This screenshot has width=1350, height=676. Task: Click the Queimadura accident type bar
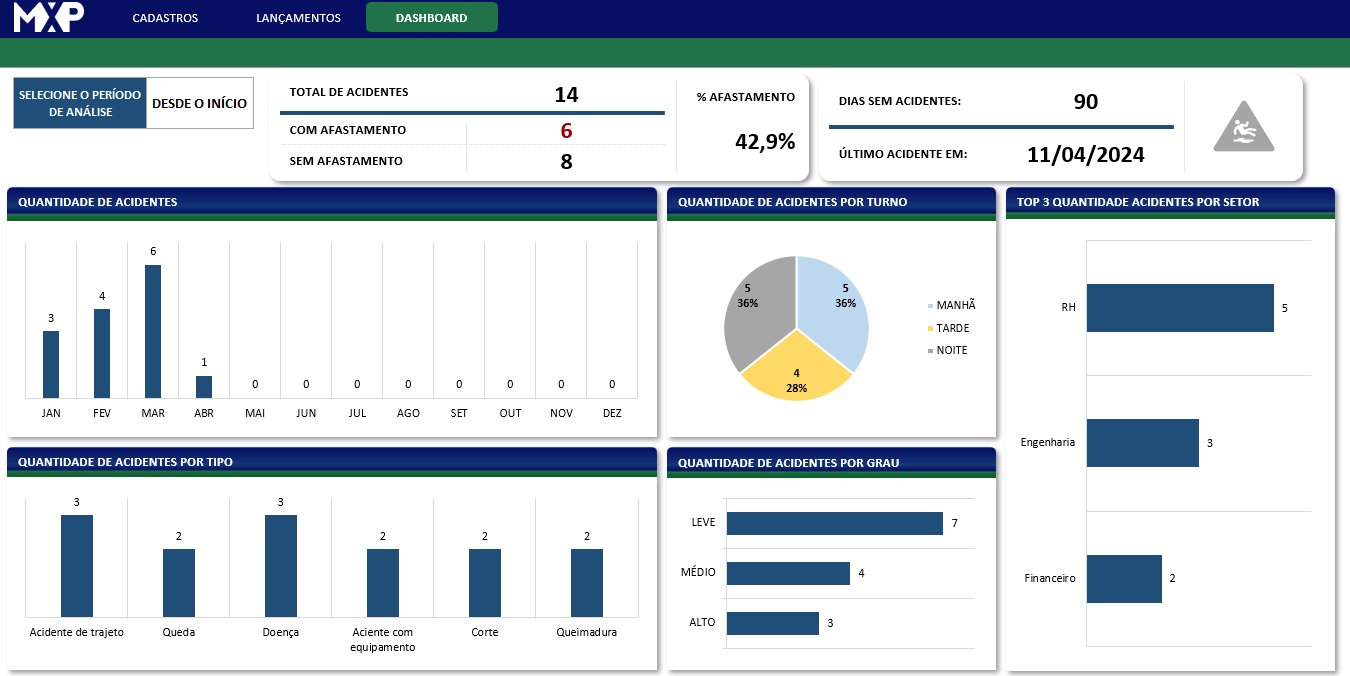(x=587, y=582)
